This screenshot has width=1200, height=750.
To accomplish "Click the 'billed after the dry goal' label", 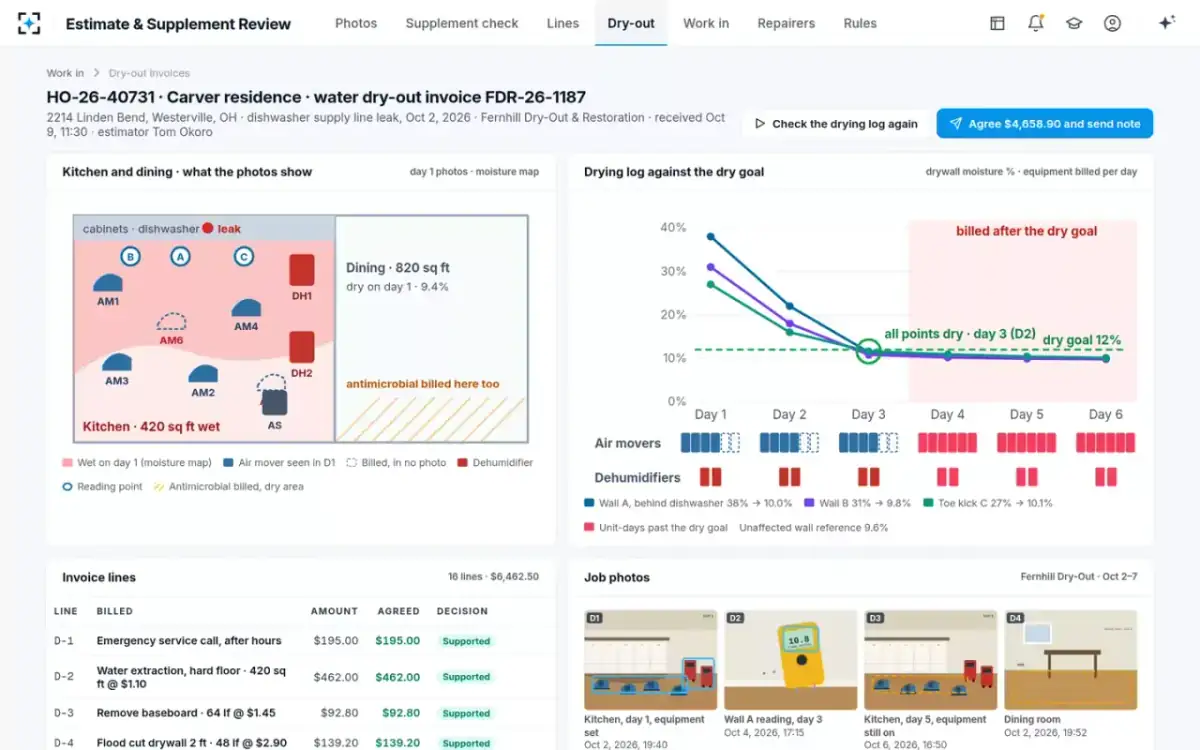I will pyautogui.click(x=1026, y=231).
